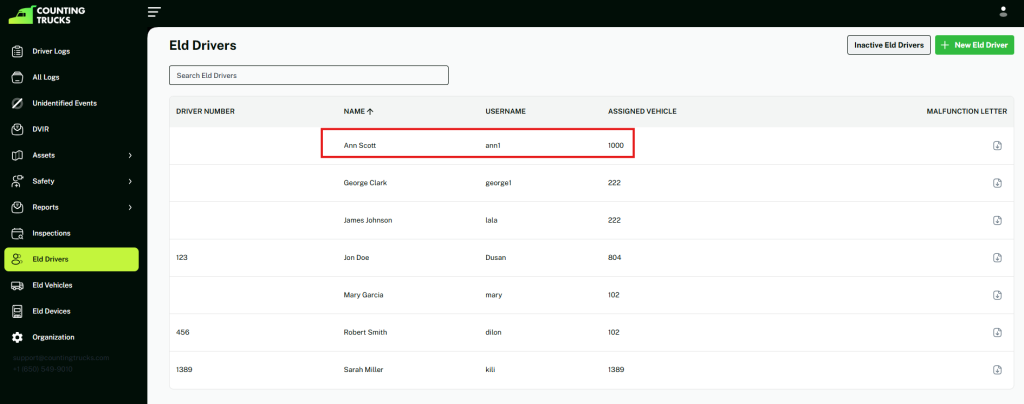Click the Inactive Eld Drivers button
The image size is (1024, 404).
(888, 45)
